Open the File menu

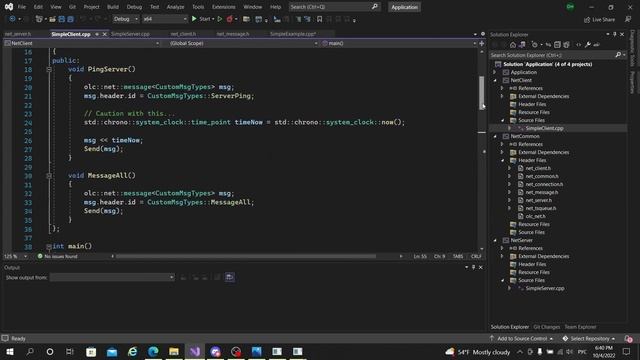pos(22,7)
